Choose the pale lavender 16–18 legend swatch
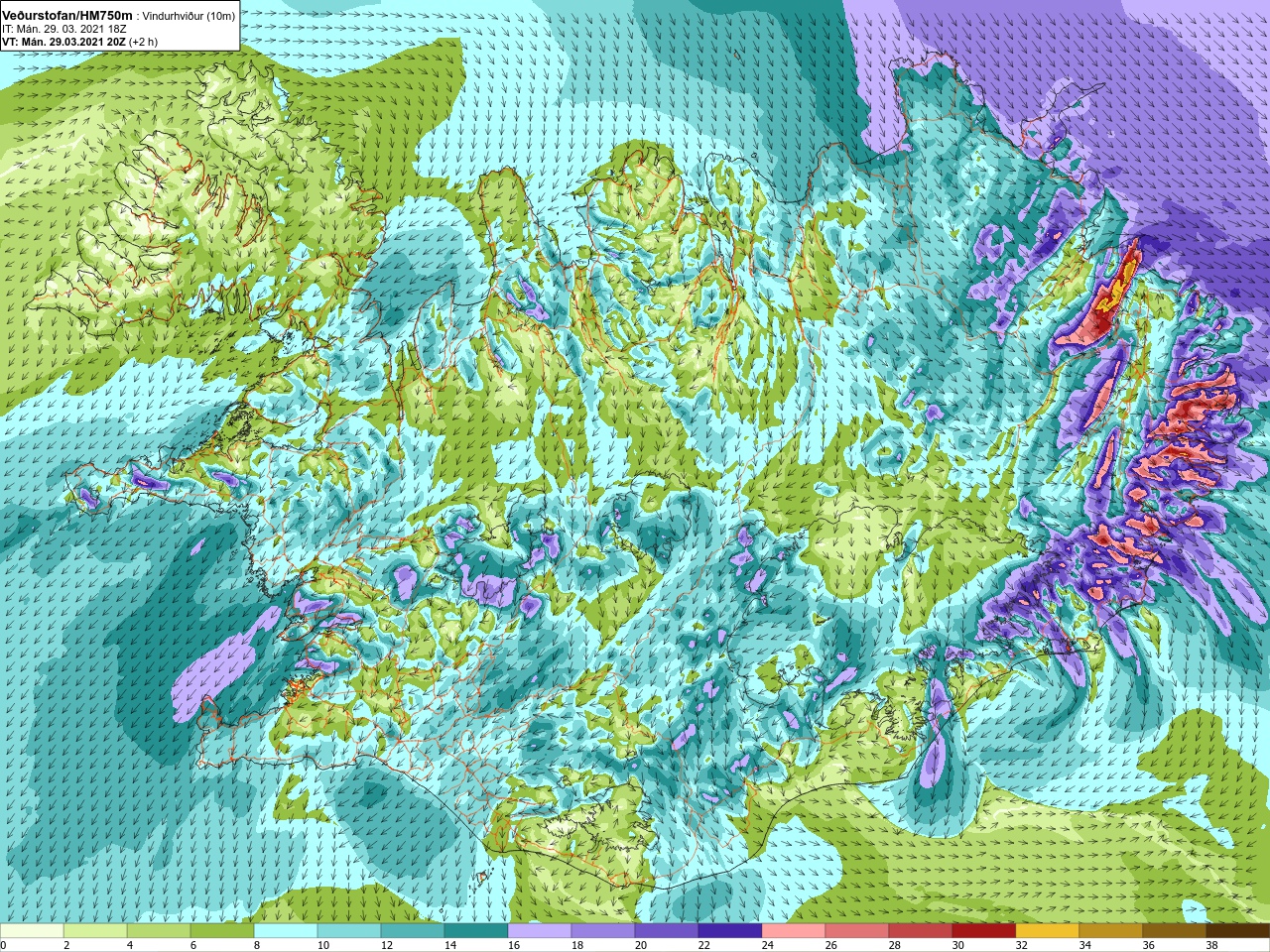Image resolution: width=1270 pixels, height=952 pixels. 540,932
